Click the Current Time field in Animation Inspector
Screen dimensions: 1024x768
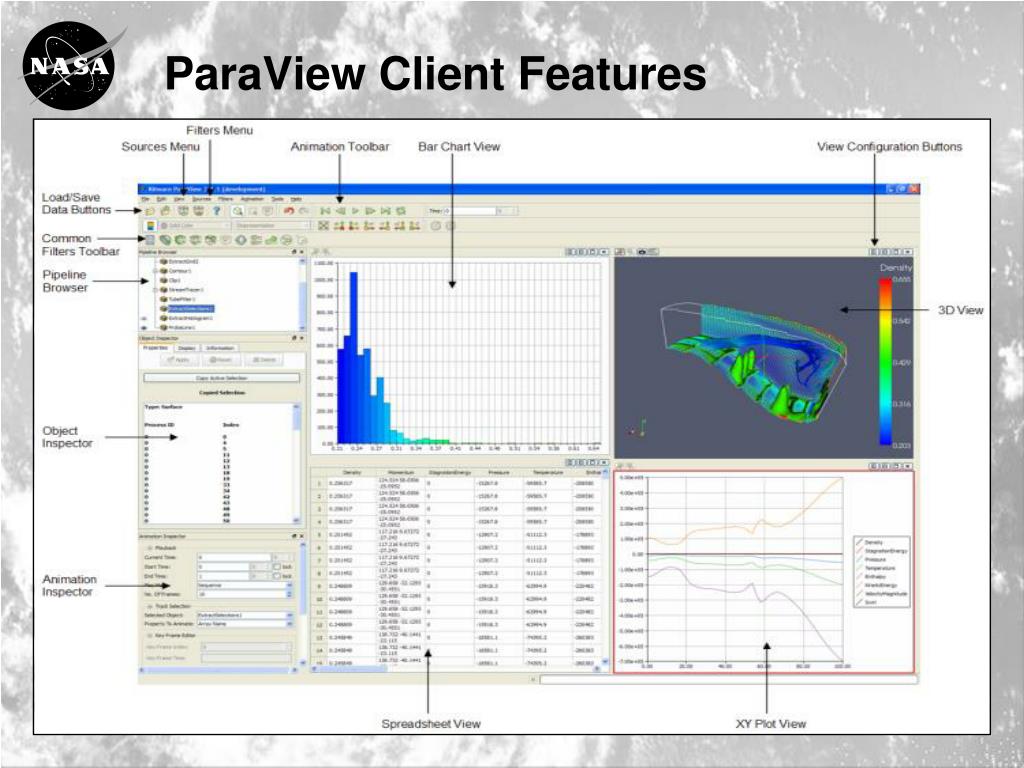coord(234,558)
